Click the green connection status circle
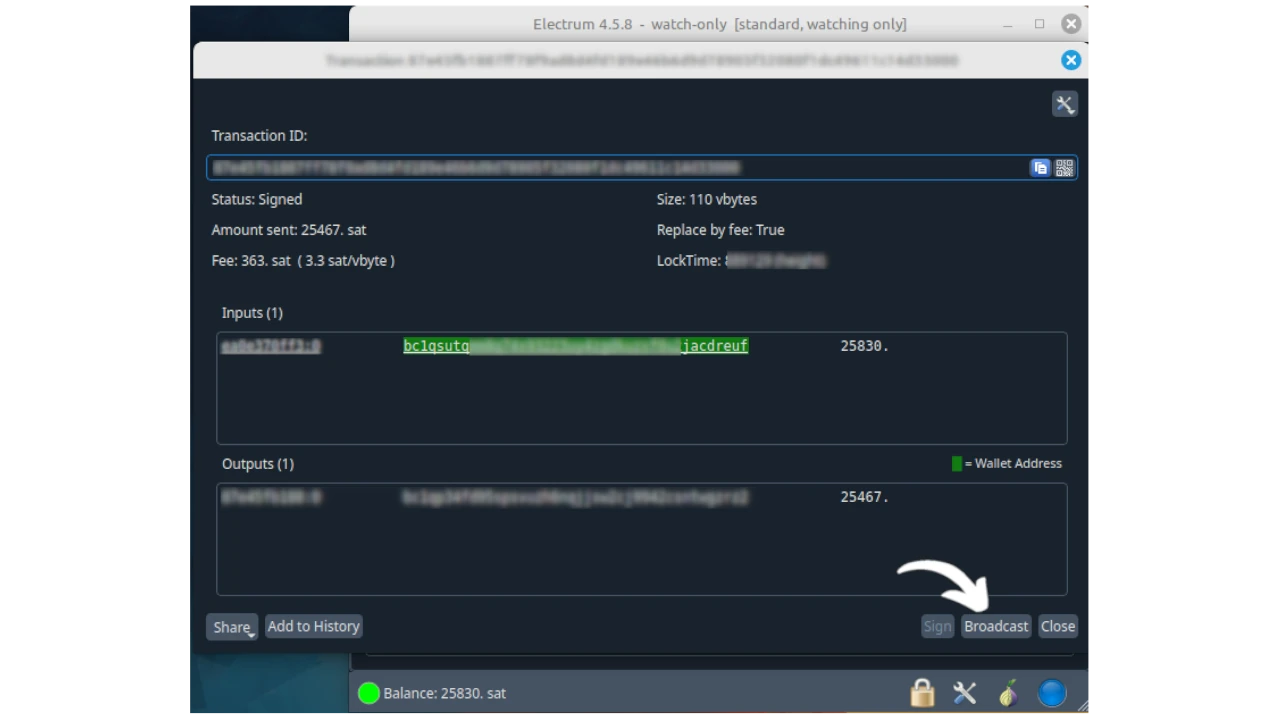Image resolution: width=1280 pixels, height=720 pixels. coord(369,693)
